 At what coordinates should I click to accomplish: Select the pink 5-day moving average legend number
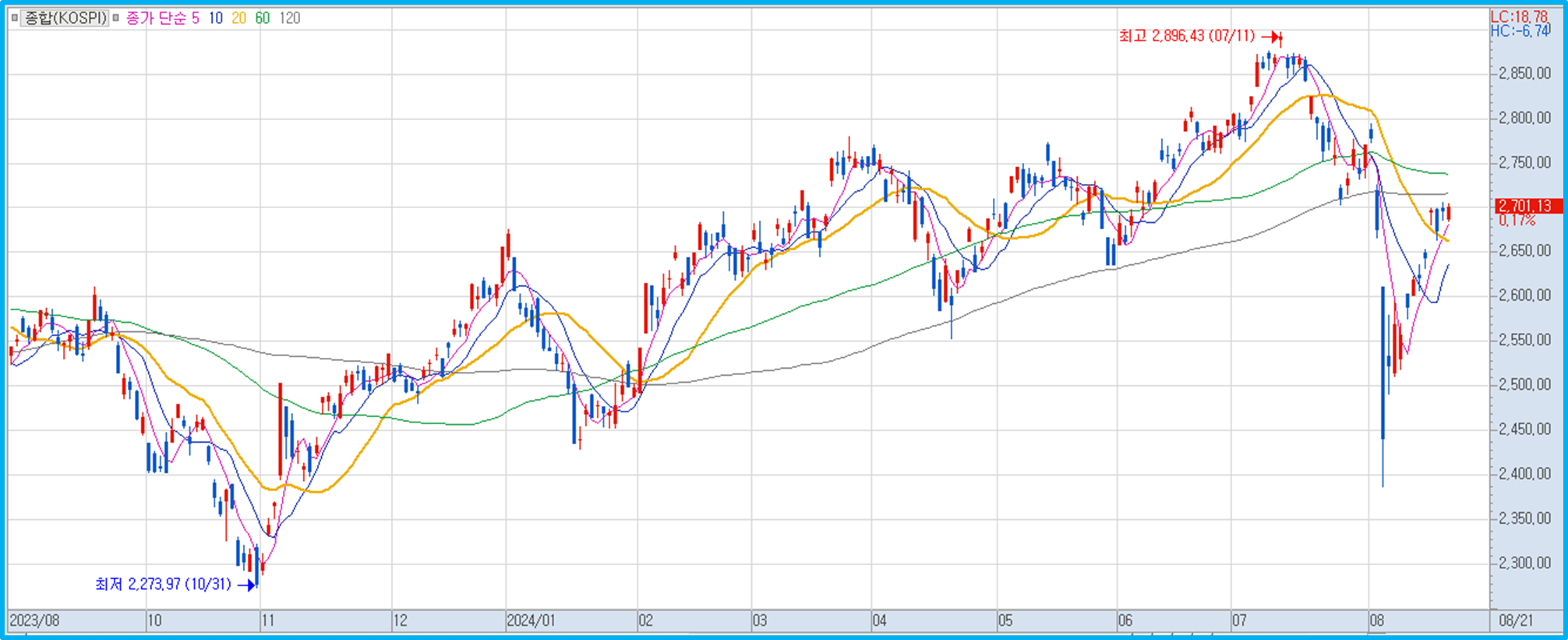click(196, 18)
